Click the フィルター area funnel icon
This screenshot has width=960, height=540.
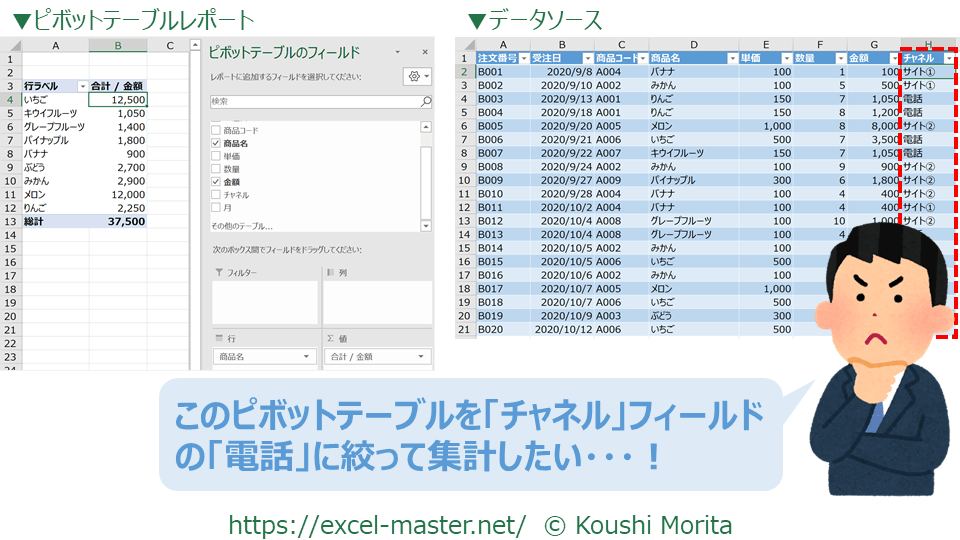[220, 272]
